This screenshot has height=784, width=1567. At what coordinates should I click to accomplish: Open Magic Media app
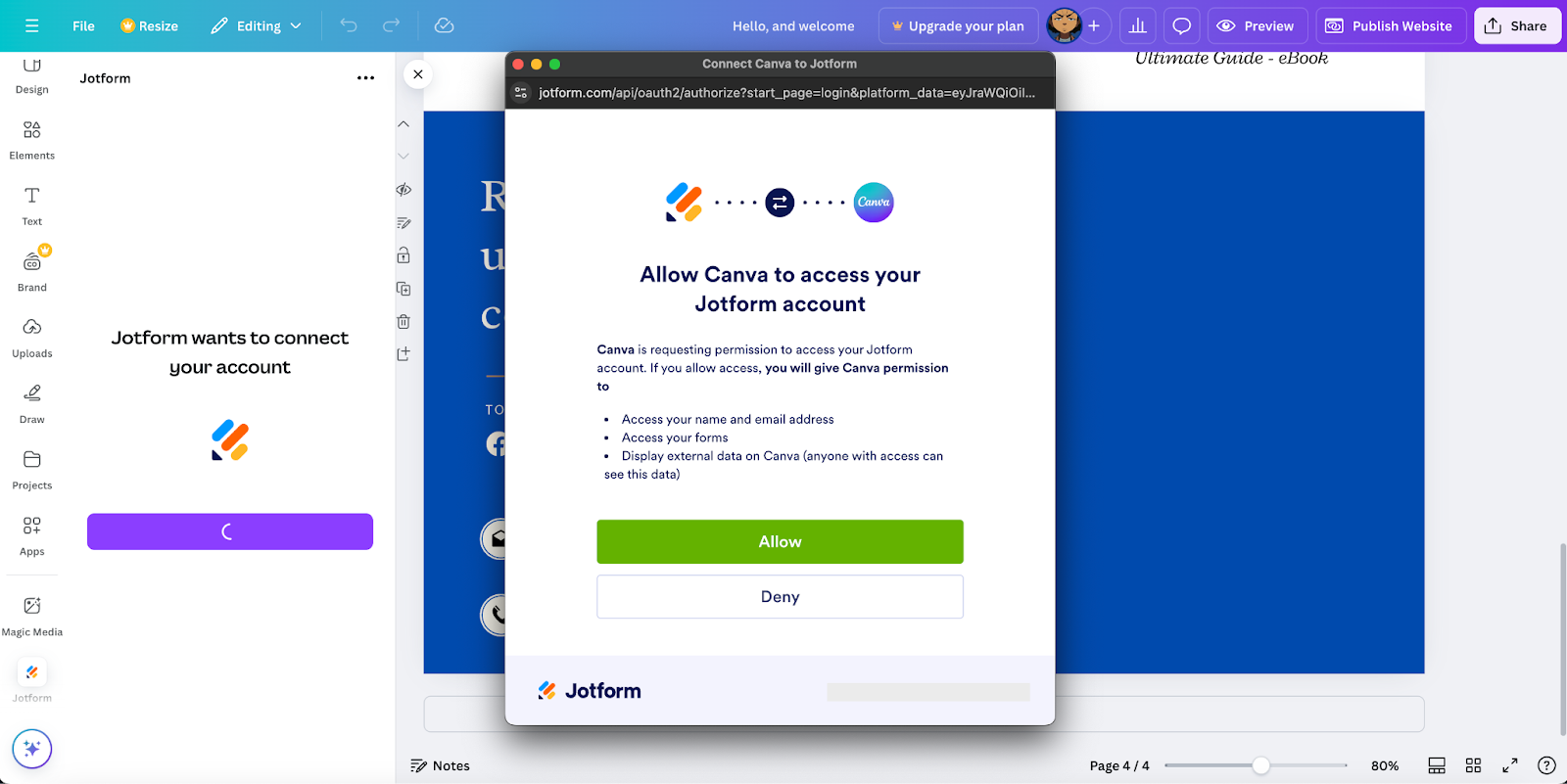[31, 617]
